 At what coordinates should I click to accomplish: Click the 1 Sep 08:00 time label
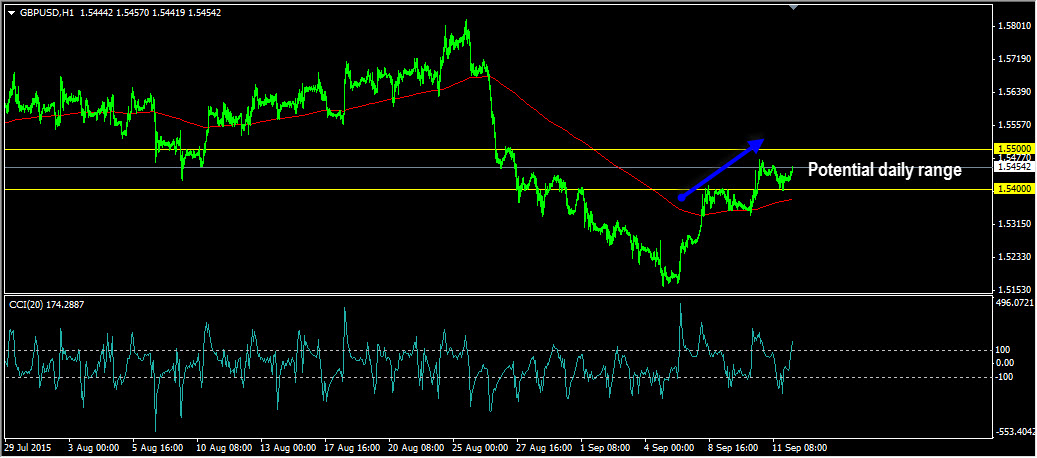click(x=606, y=447)
